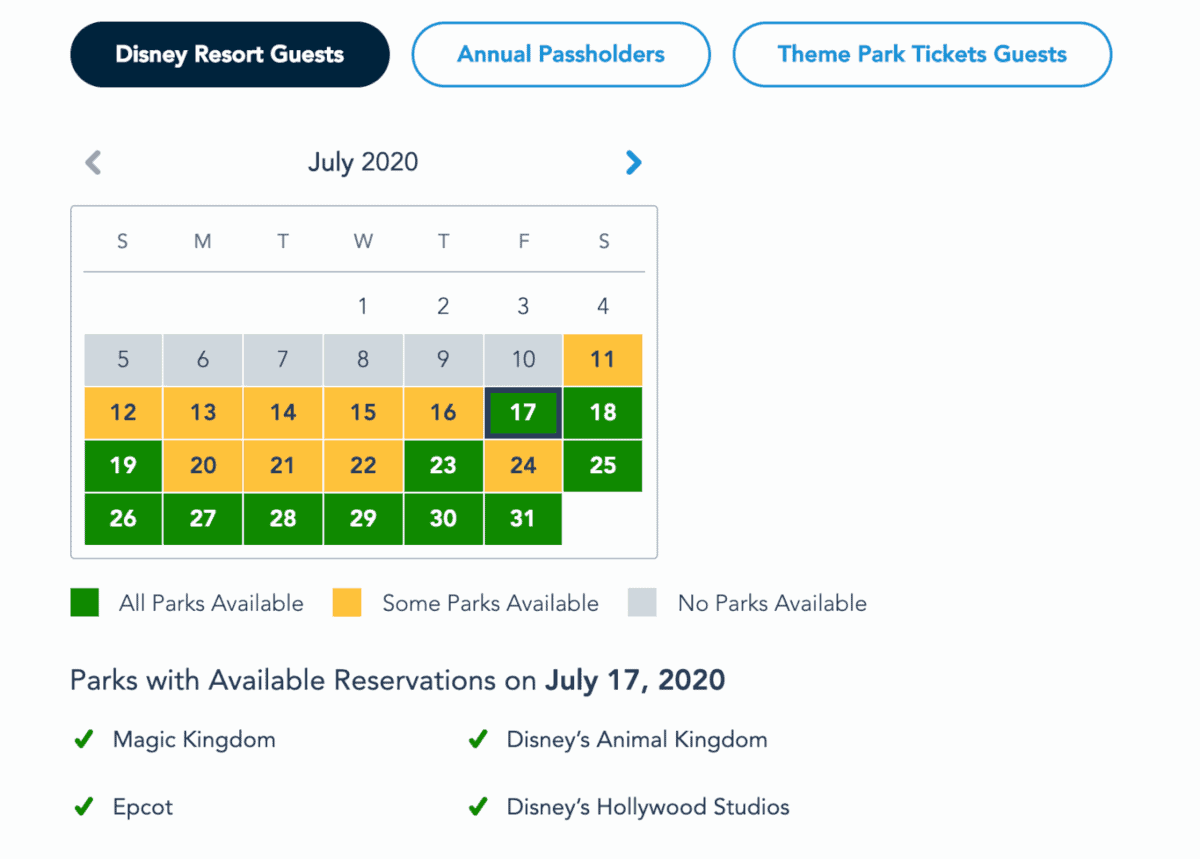The image size is (1200, 859).
Task: Click the checkmark beside Disney's Hollywood Studios
Action: tap(478, 806)
